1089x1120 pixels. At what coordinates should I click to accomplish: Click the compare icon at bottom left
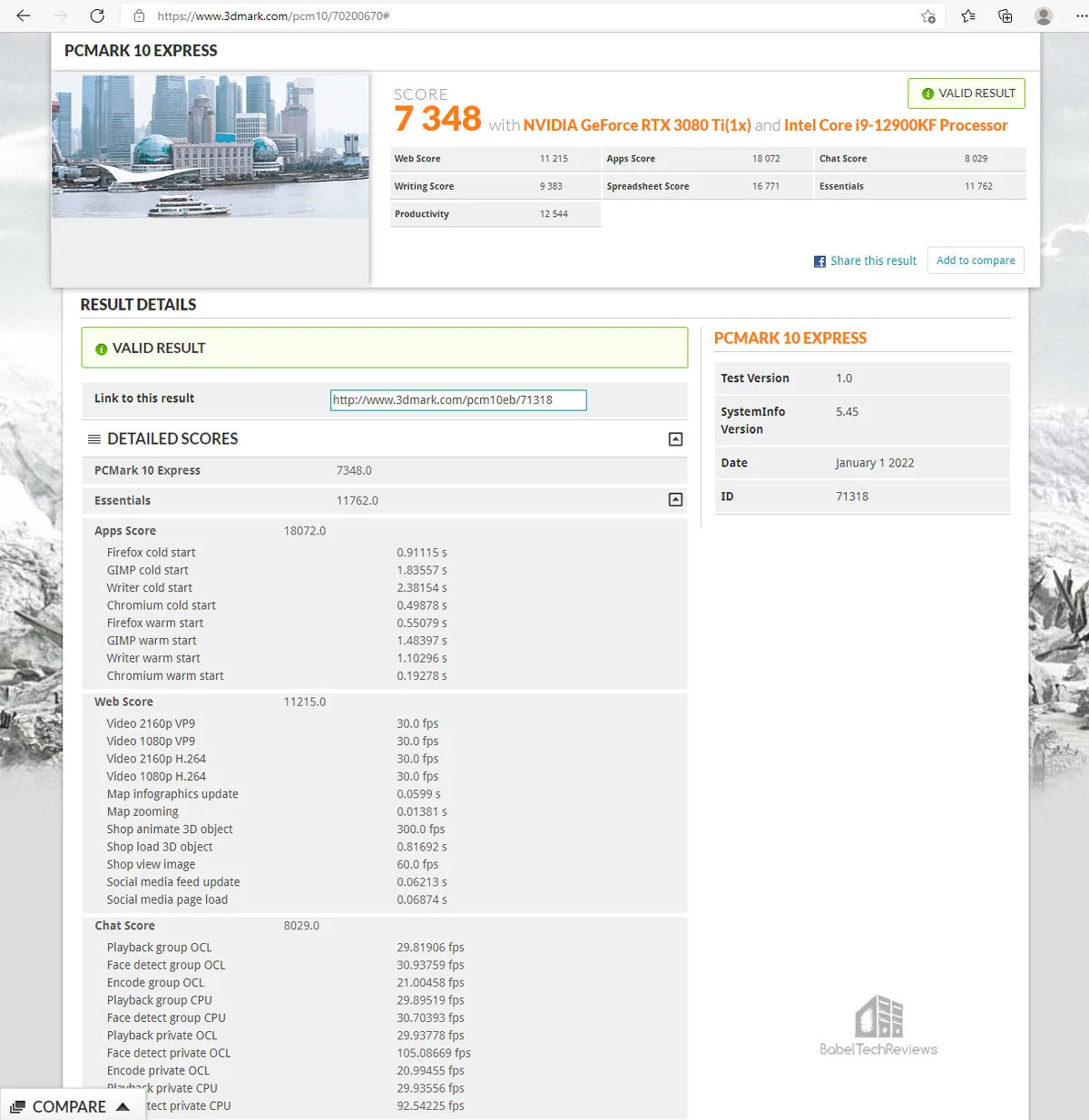coord(17,1107)
